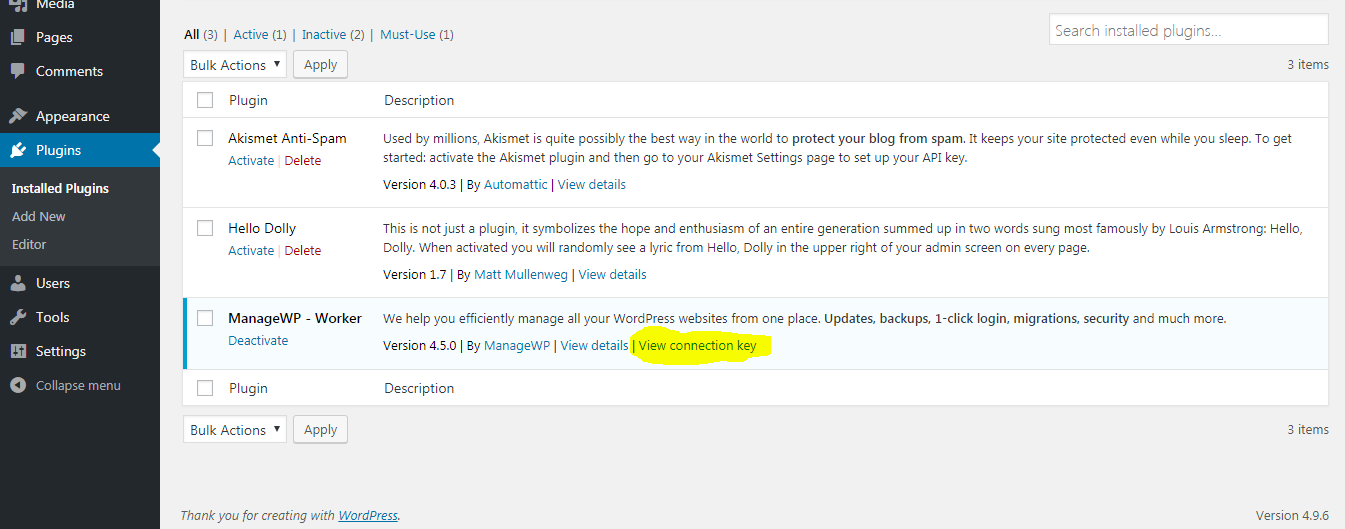Open Add New plugin submenu item
Screen dimensions: 1345x529
[39, 216]
